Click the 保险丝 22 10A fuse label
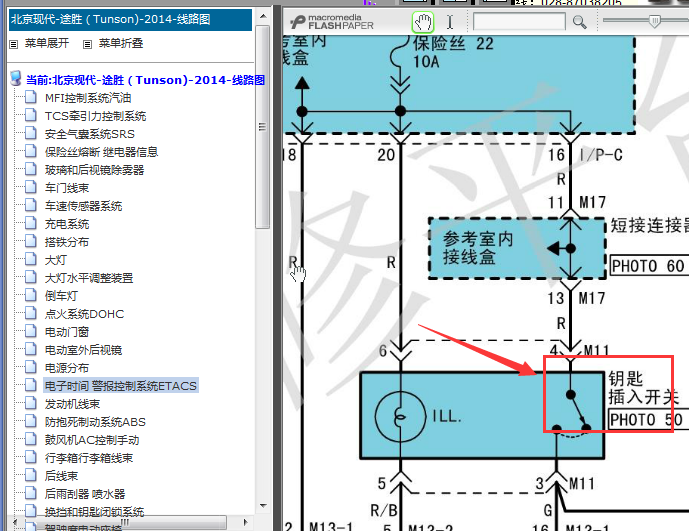This screenshot has width=689, height=531. [x=453, y=52]
